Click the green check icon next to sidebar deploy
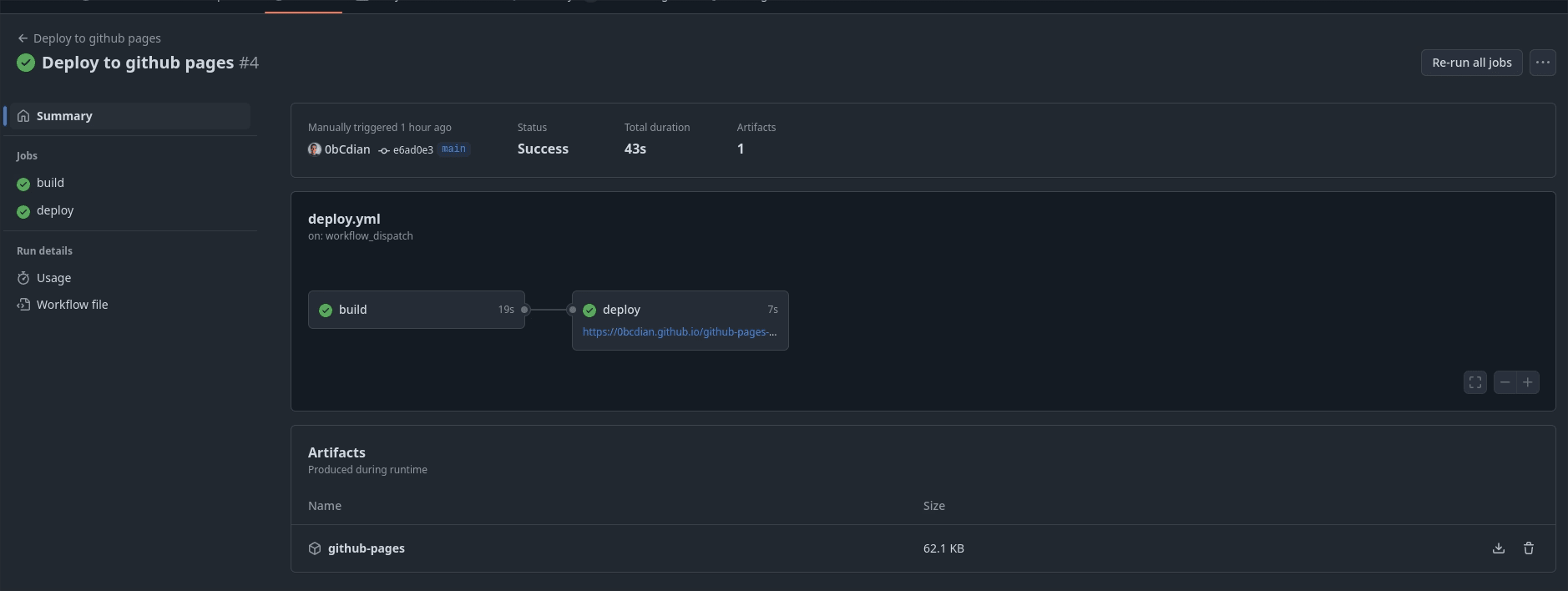 point(23,212)
